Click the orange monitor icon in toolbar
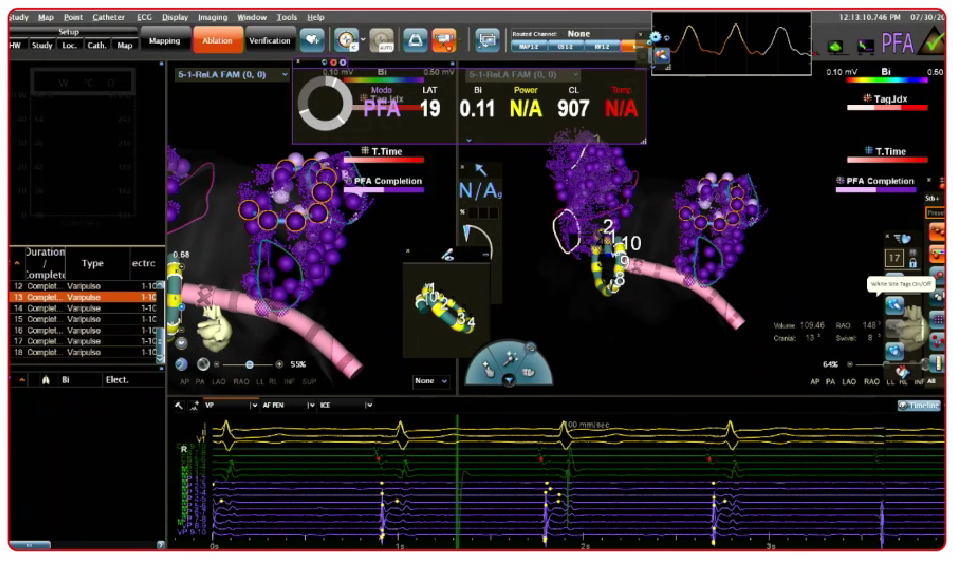 445,40
